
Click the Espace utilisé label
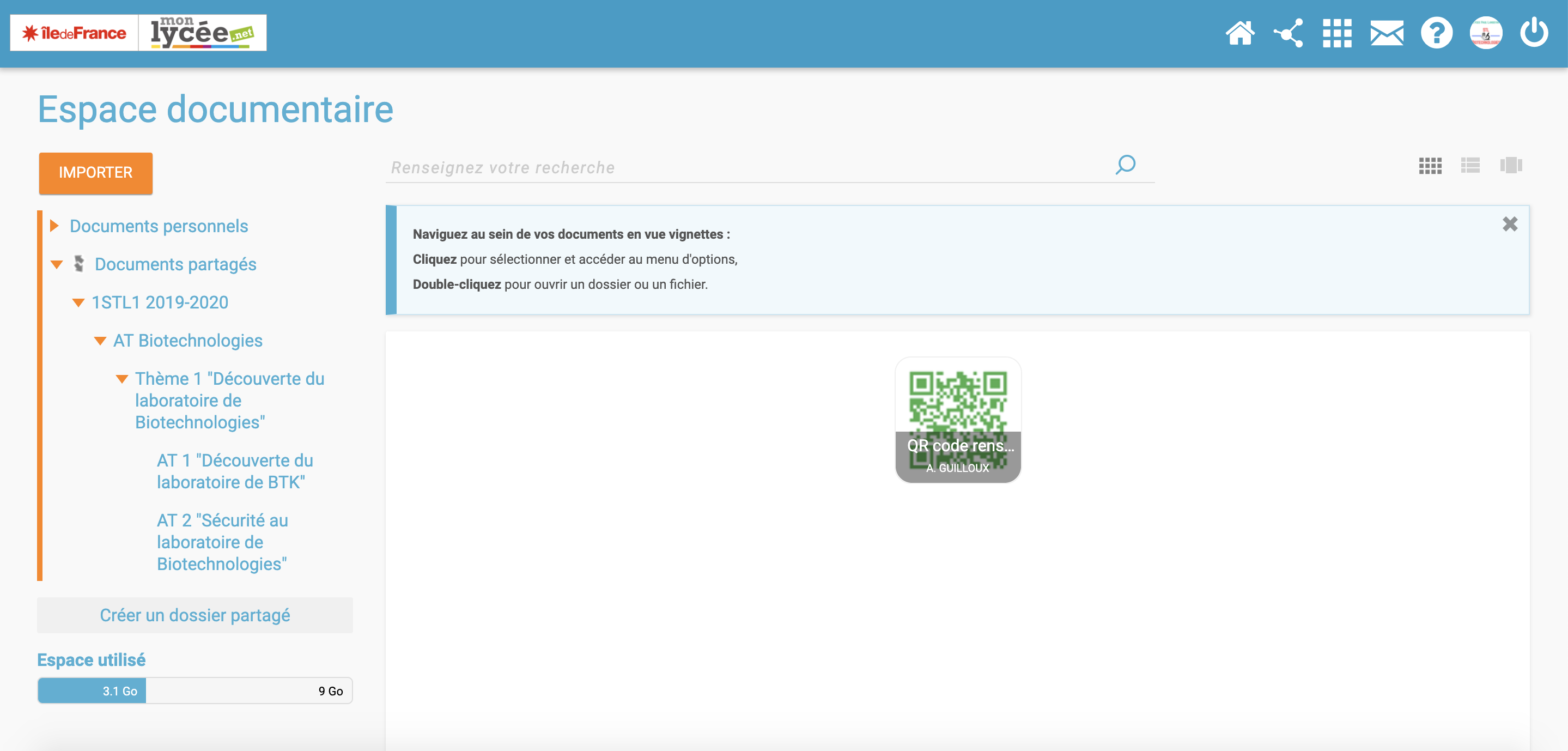click(92, 660)
